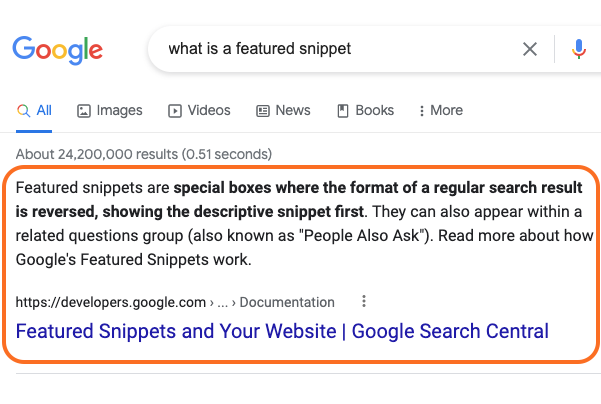Open the three-dot options beside the result URL
601x404 pixels.
click(x=364, y=301)
